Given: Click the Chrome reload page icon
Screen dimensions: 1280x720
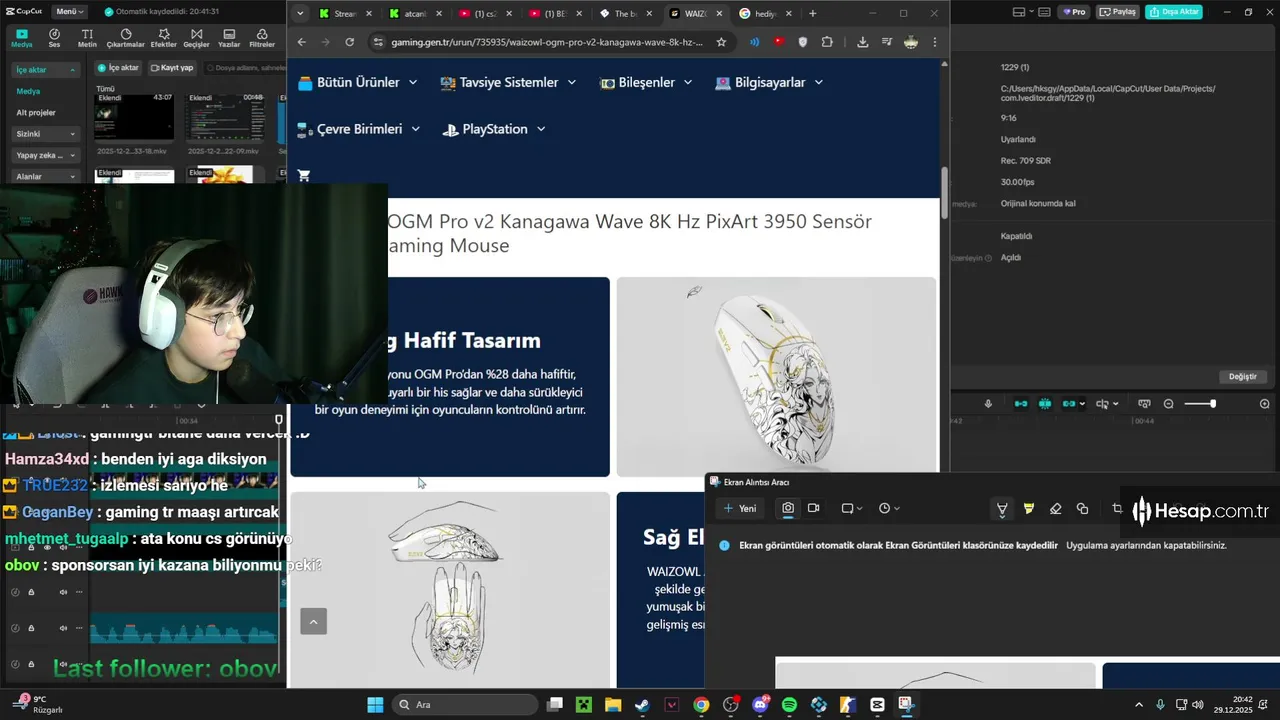Looking at the screenshot, I should pyautogui.click(x=349, y=42).
